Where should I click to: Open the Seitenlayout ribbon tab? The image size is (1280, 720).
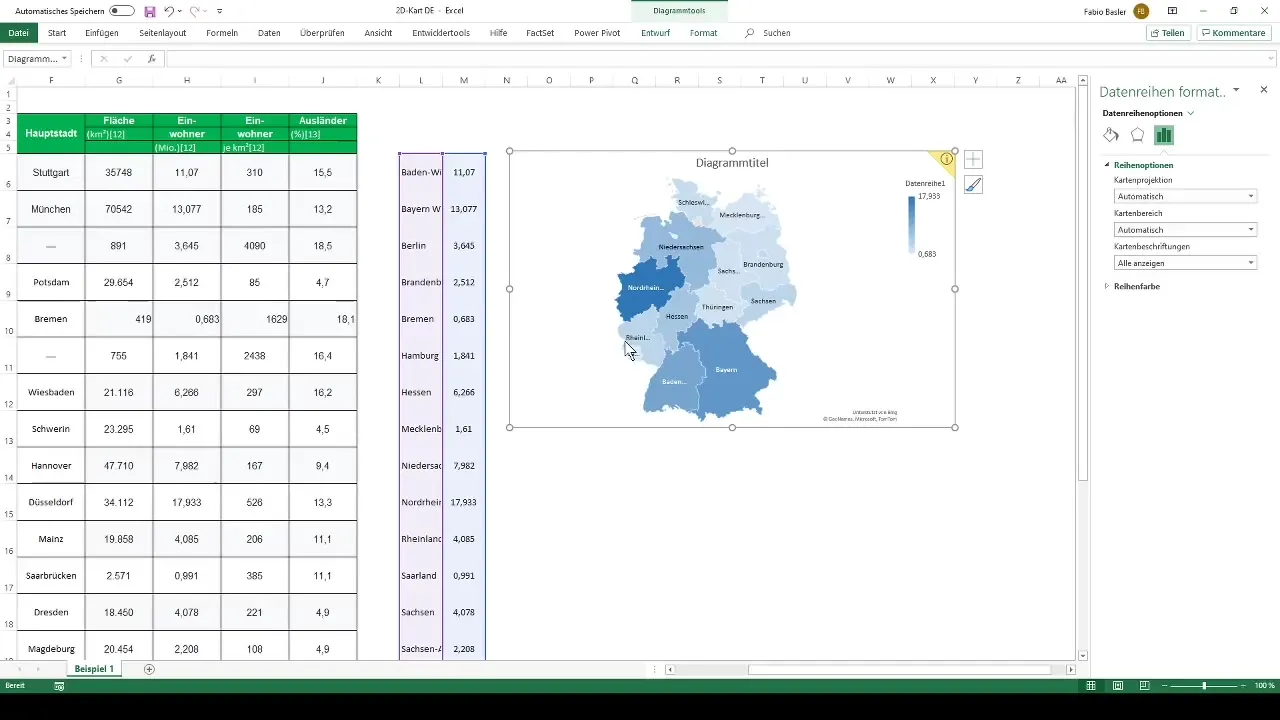(163, 33)
